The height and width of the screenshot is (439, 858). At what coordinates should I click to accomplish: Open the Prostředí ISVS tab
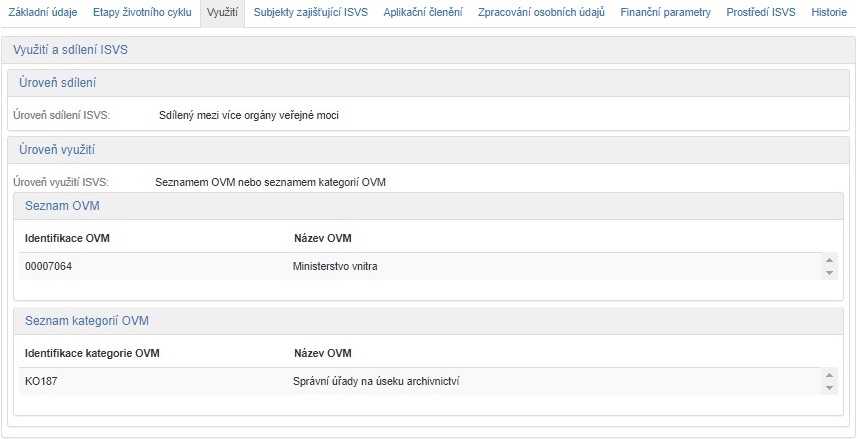pos(761,13)
